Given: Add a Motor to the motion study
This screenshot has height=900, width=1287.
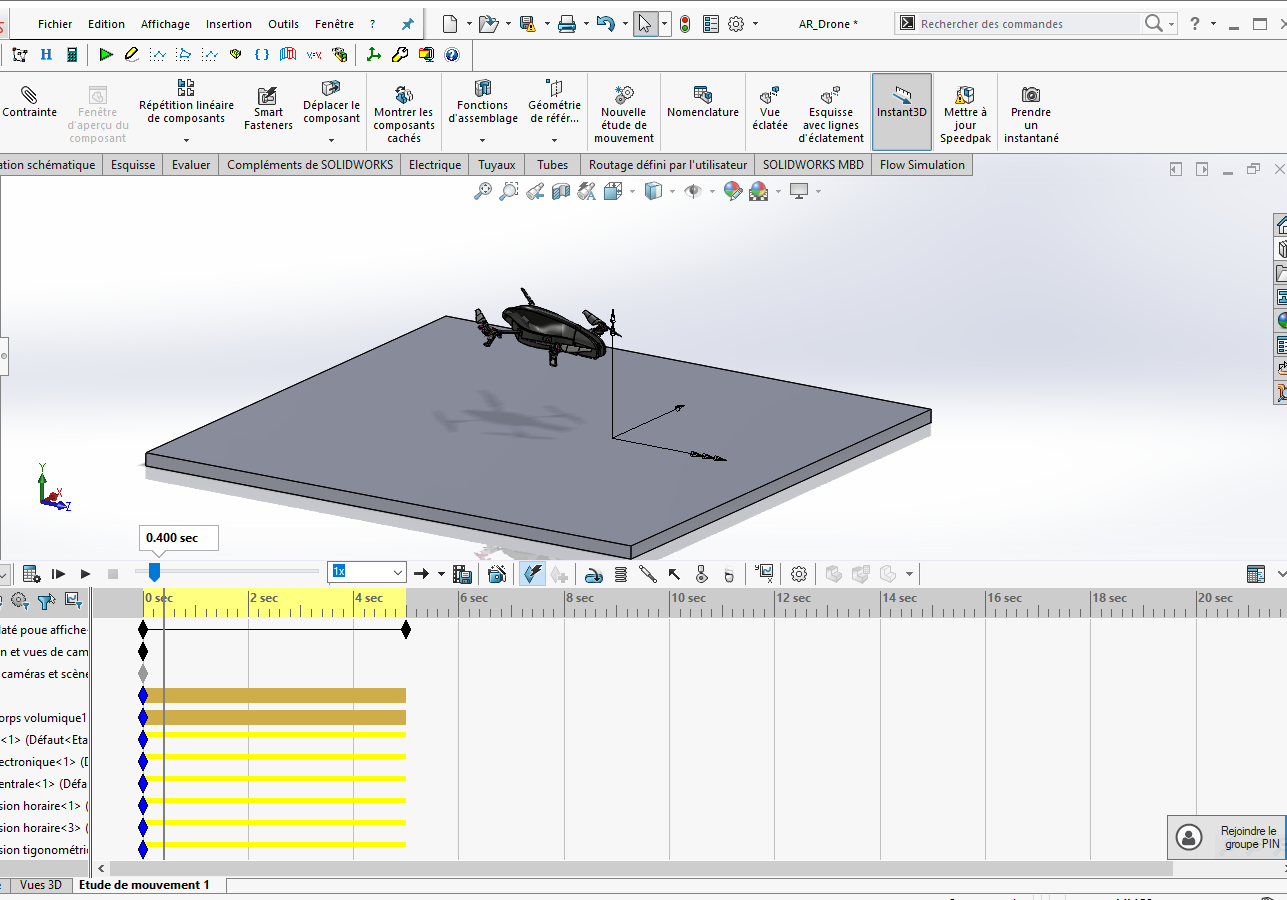Looking at the screenshot, I should click(594, 574).
